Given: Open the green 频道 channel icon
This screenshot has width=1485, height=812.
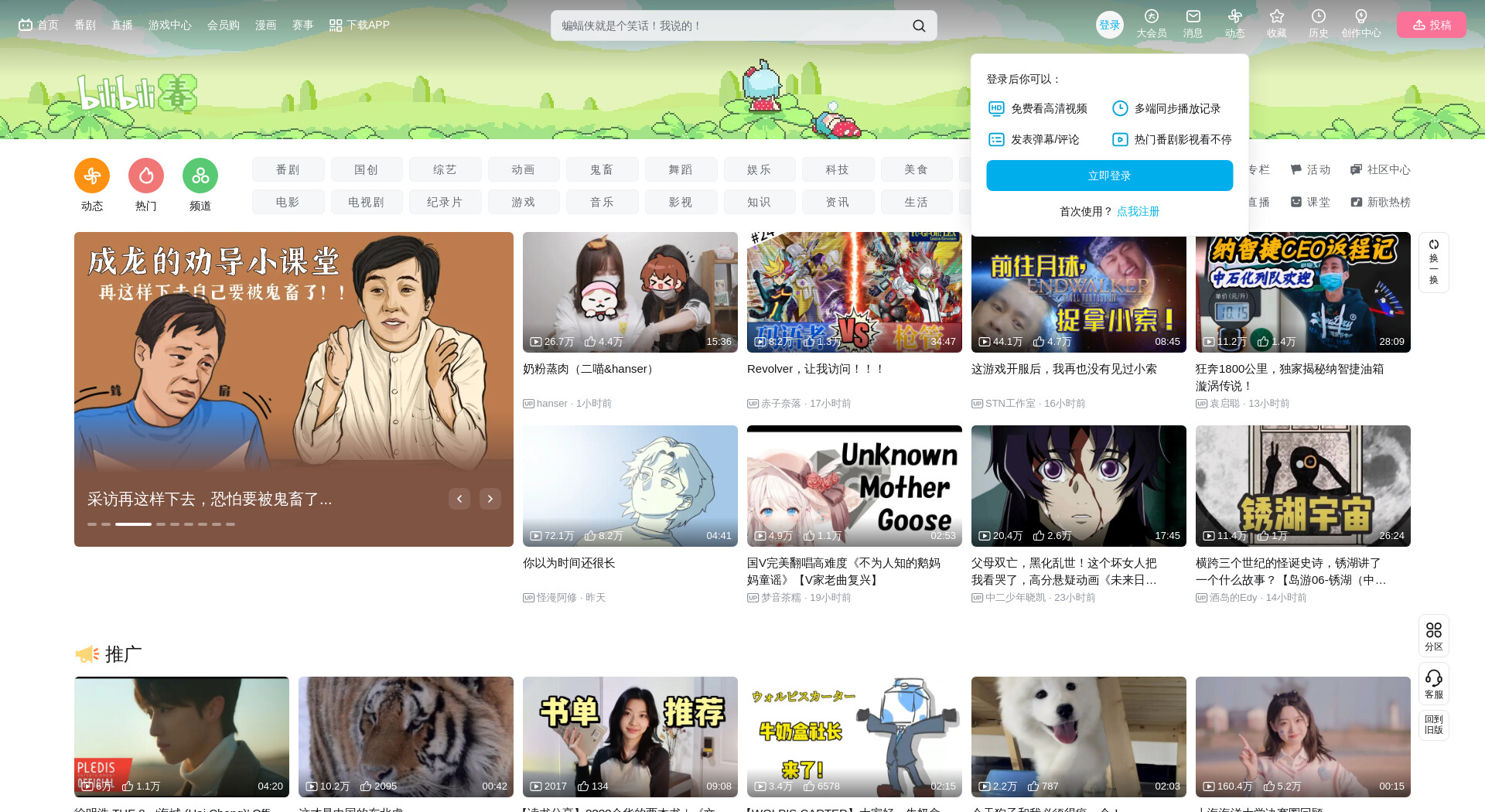Looking at the screenshot, I should point(200,176).
